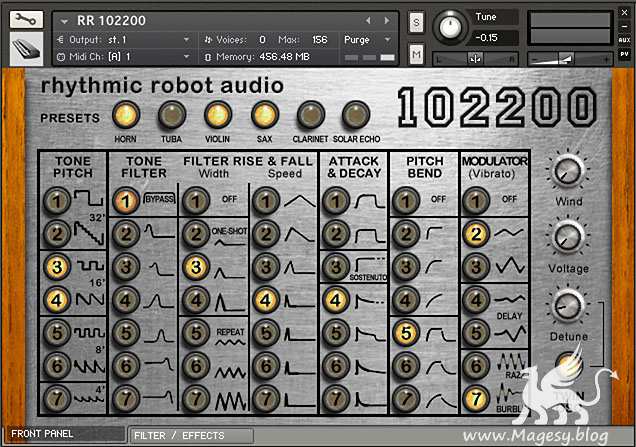Switch to the FRONT PANEL tab
The height and width of the screenshot is (447, 636).
coord(65,434)
